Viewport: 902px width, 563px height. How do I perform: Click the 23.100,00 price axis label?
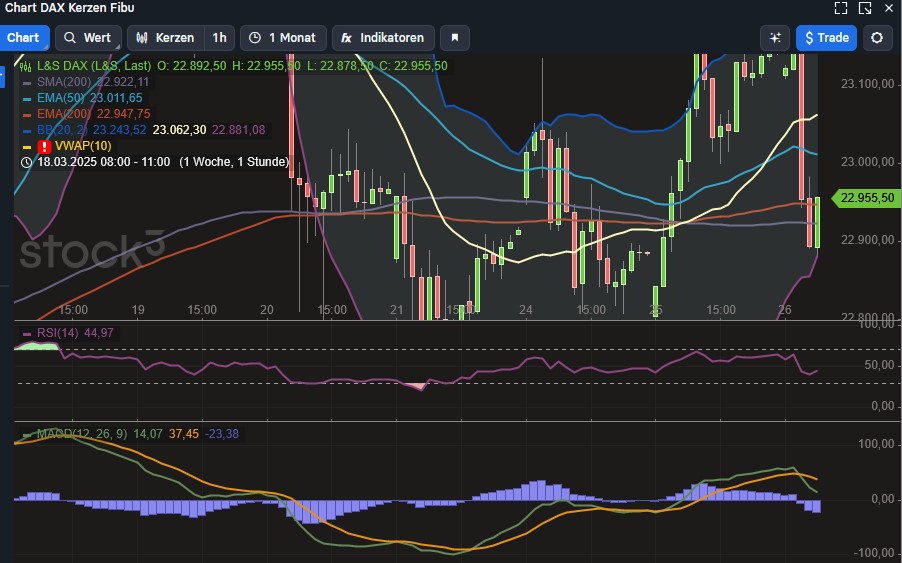click(x=867, y=84)
